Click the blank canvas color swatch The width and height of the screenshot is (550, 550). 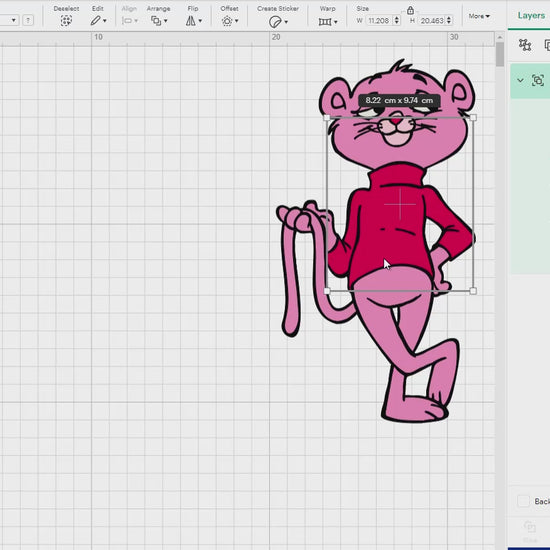coord(523,501)
